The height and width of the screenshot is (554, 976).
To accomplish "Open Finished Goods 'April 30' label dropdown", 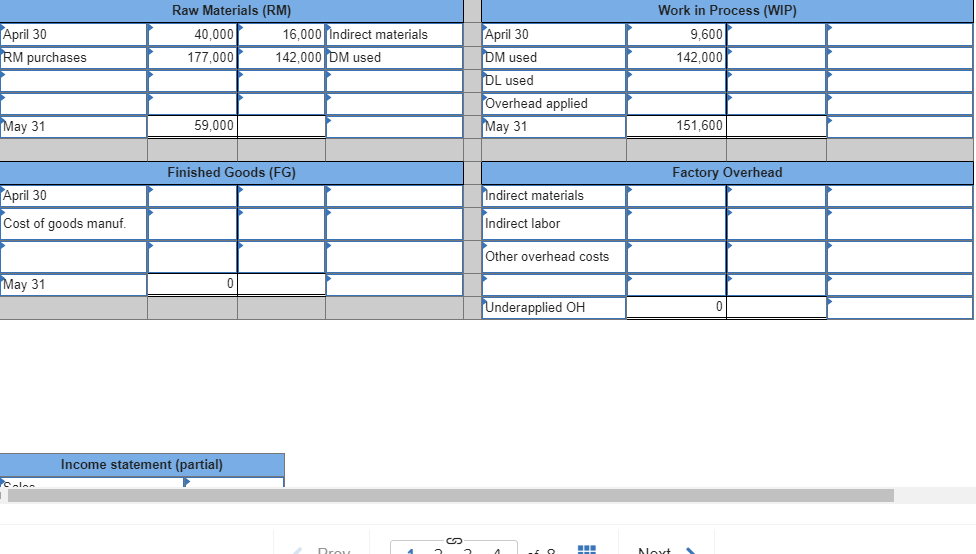I will pos(73,195).
